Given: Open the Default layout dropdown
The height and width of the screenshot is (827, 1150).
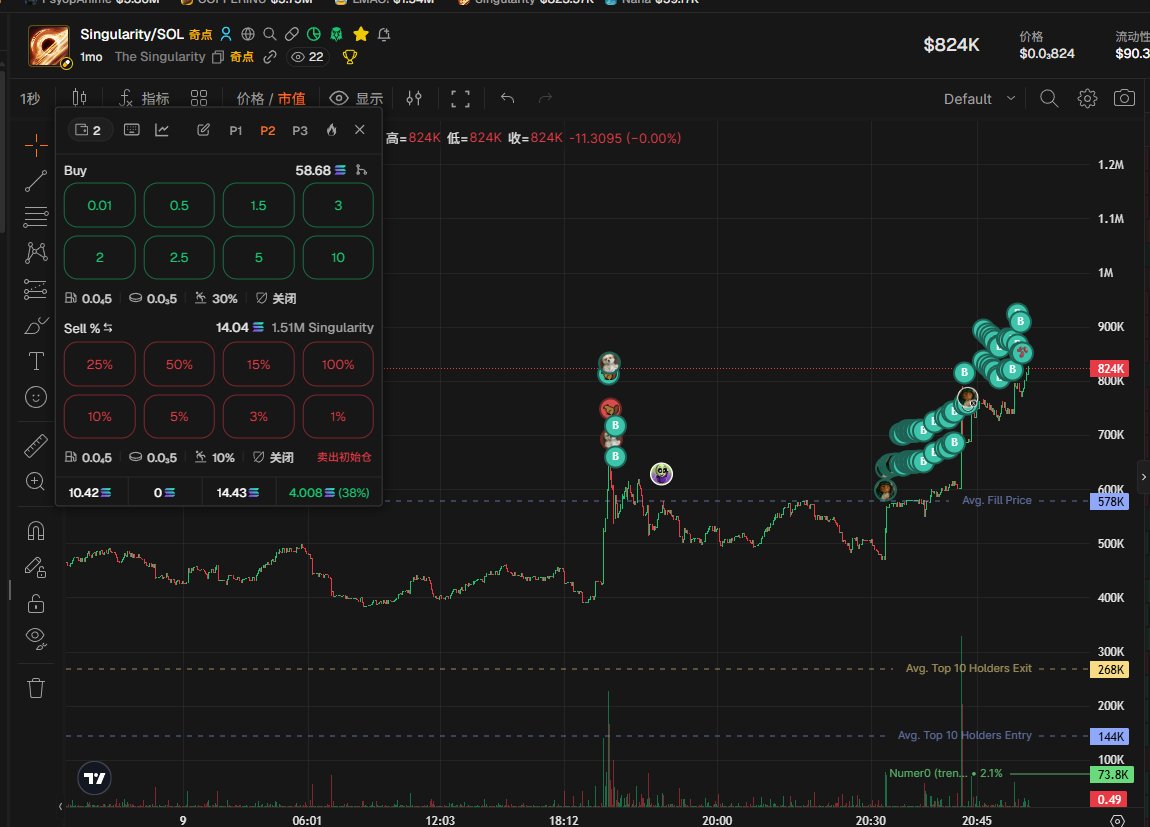Looking at the screenshot, I should 979,98.
